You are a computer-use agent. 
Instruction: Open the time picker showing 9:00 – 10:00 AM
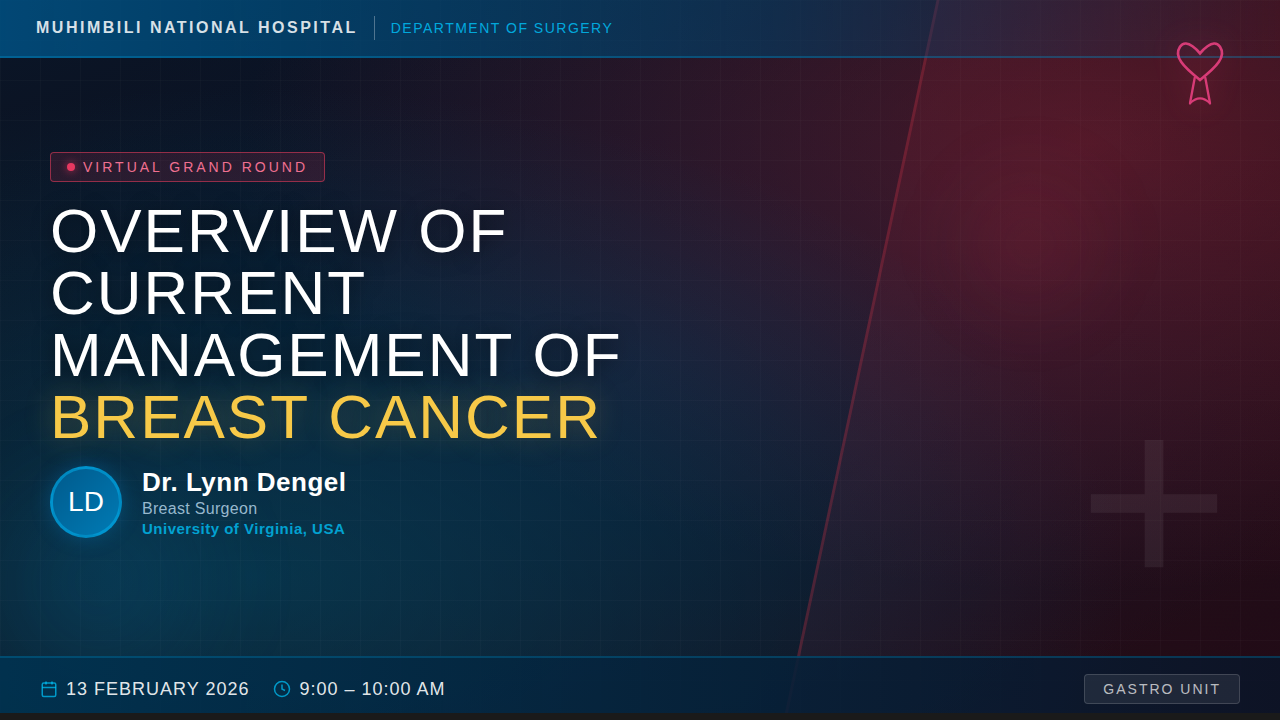click(x=372, y=688)
